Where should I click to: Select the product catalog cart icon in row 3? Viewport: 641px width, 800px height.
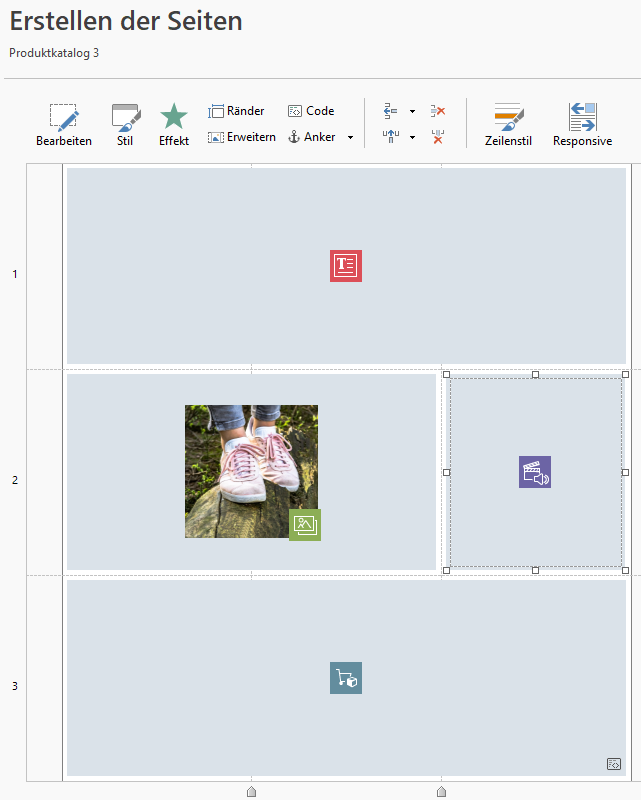(346, 678)
